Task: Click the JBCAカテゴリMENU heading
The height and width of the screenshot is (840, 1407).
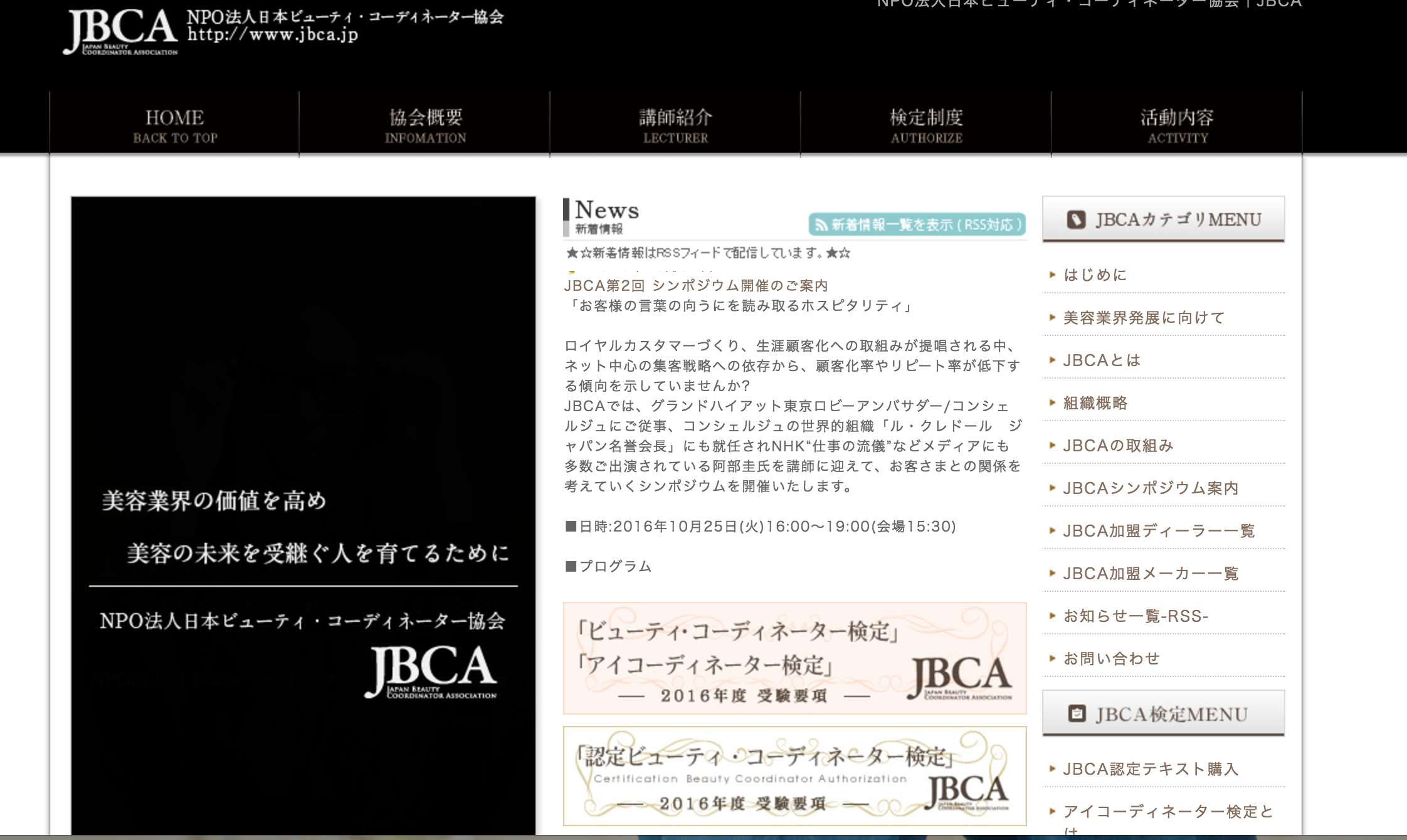Action: tap(1164, 219)
